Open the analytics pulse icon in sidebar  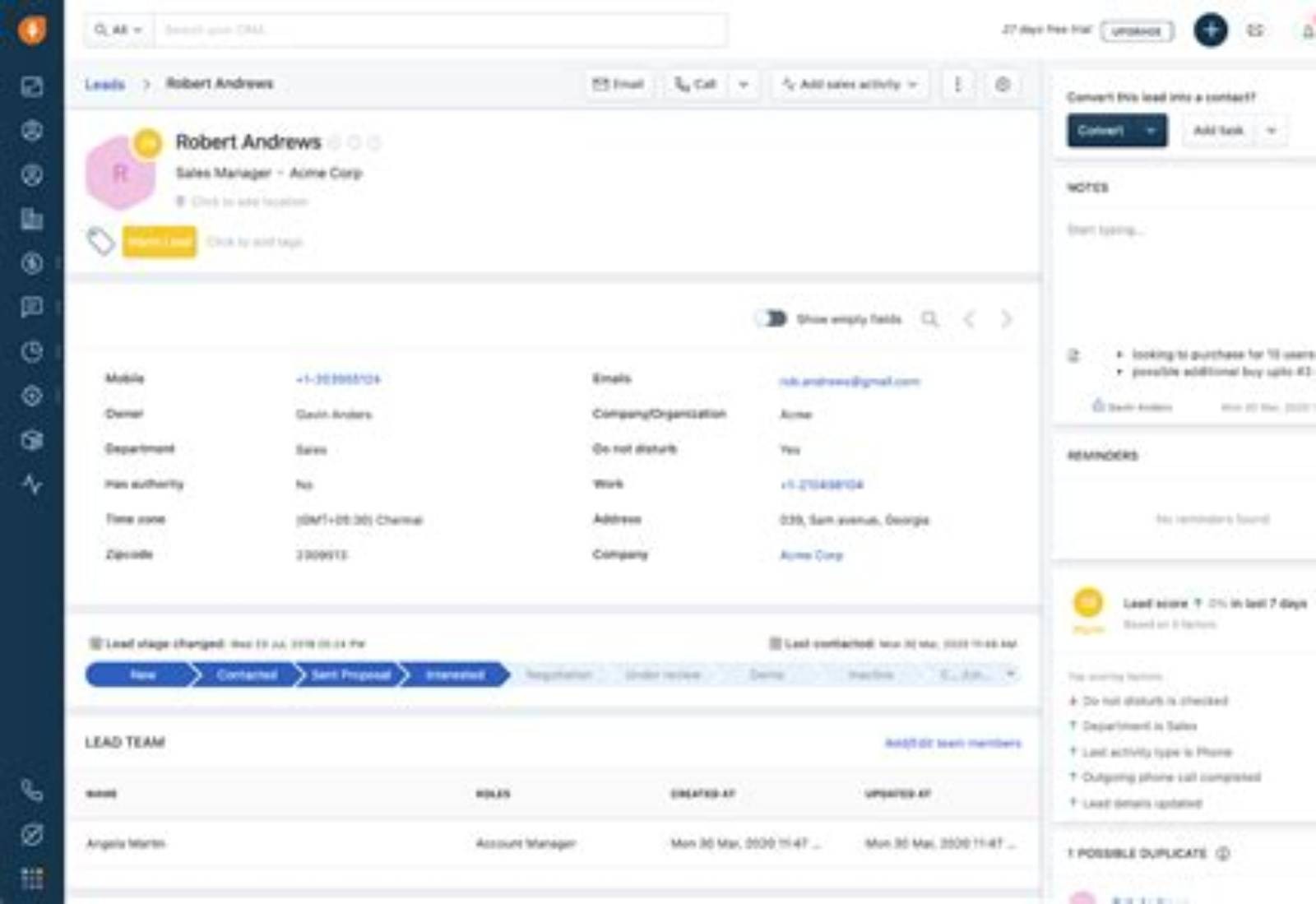[x=31, y=484]
